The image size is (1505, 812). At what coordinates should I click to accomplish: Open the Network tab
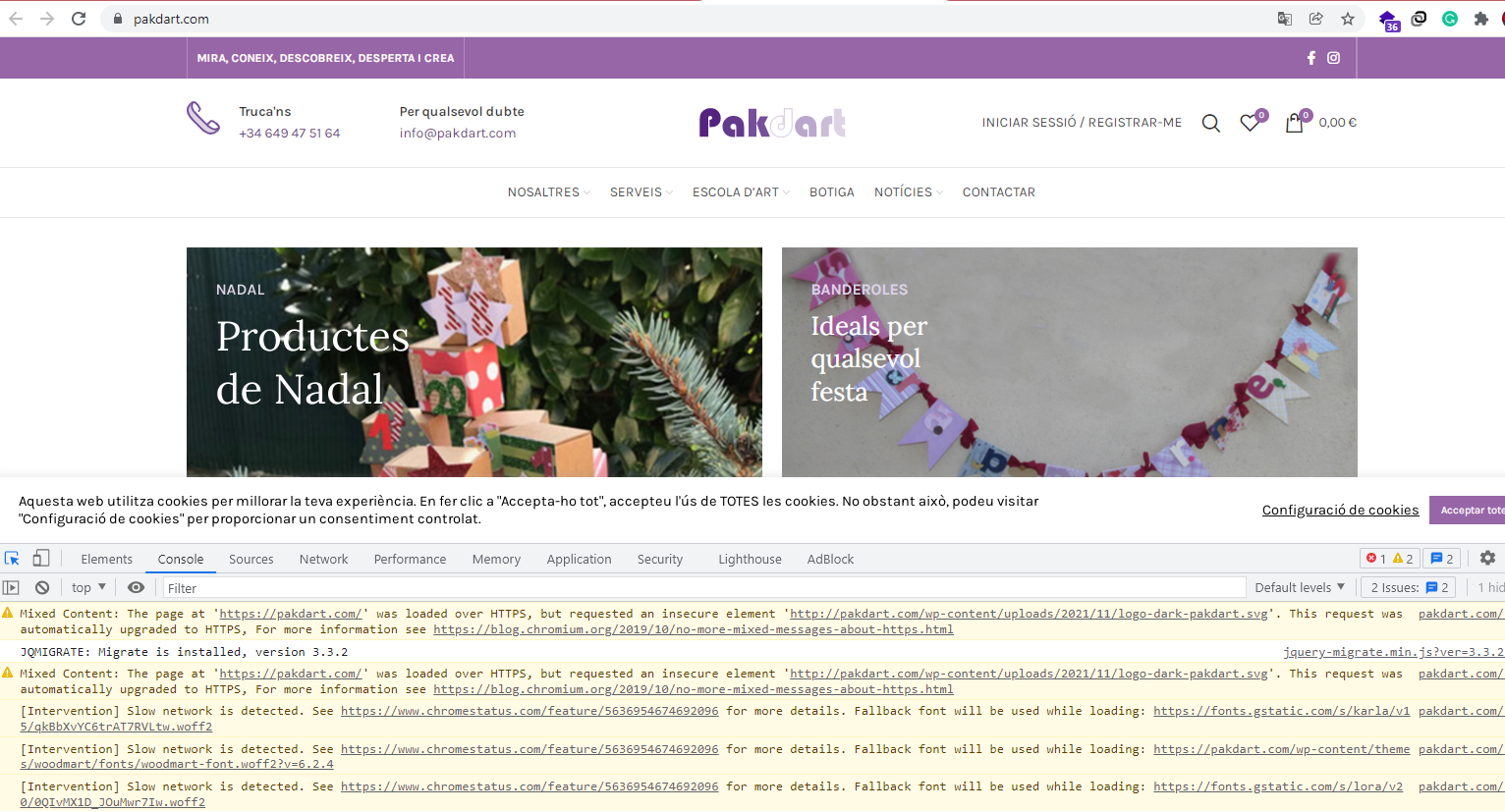tap(324, 559)
